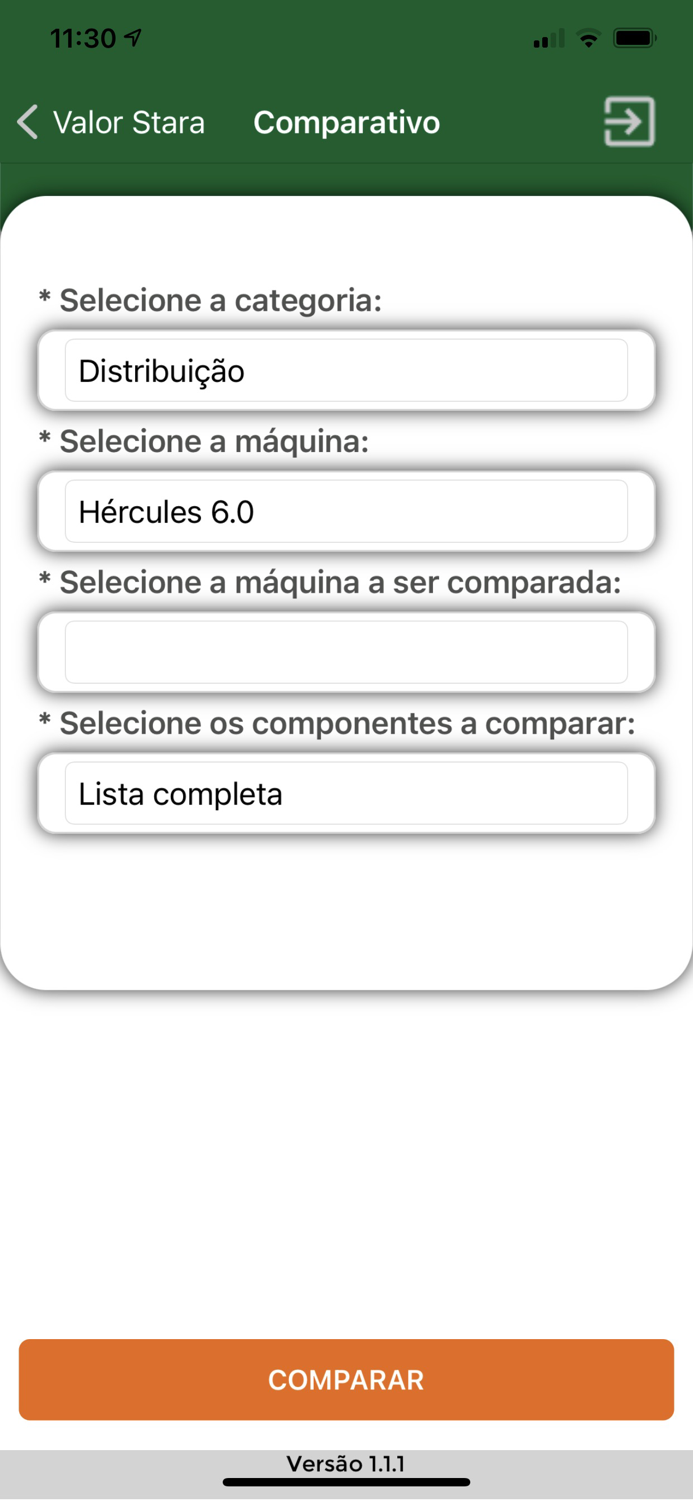Open the Lista completa components selector
The image size is (693, 1500).
[x=346, y=792]
